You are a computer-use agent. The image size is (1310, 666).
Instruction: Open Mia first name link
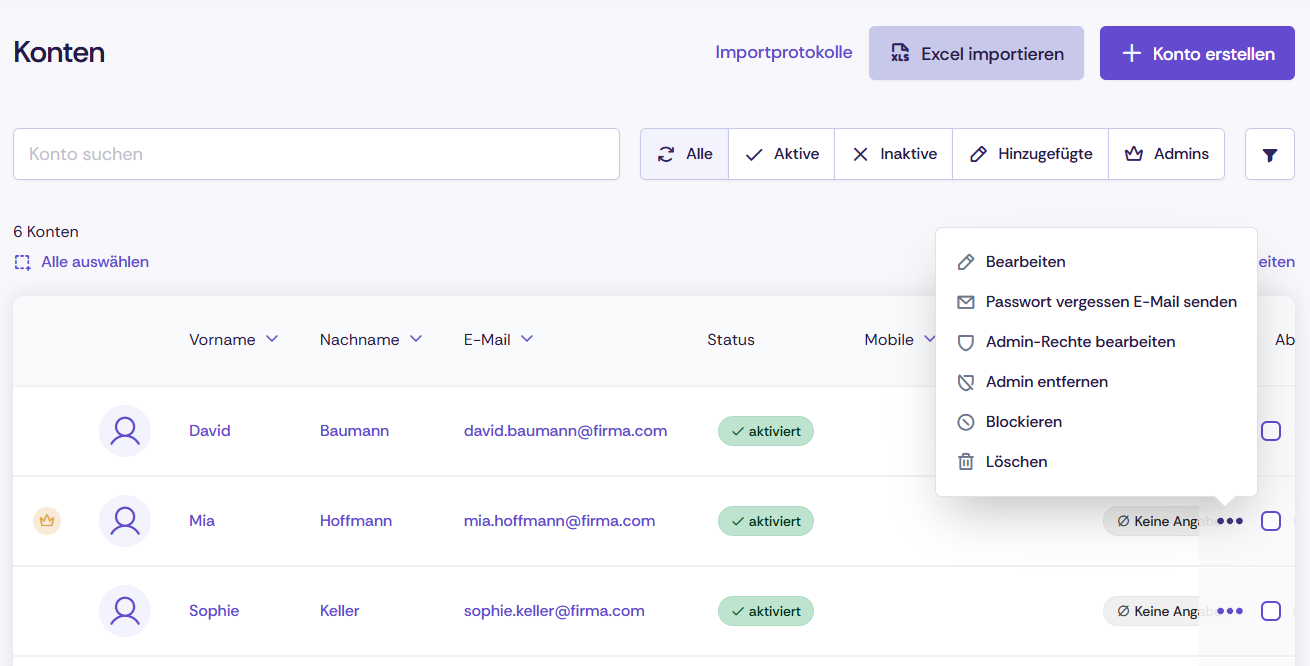click(202, 521)
